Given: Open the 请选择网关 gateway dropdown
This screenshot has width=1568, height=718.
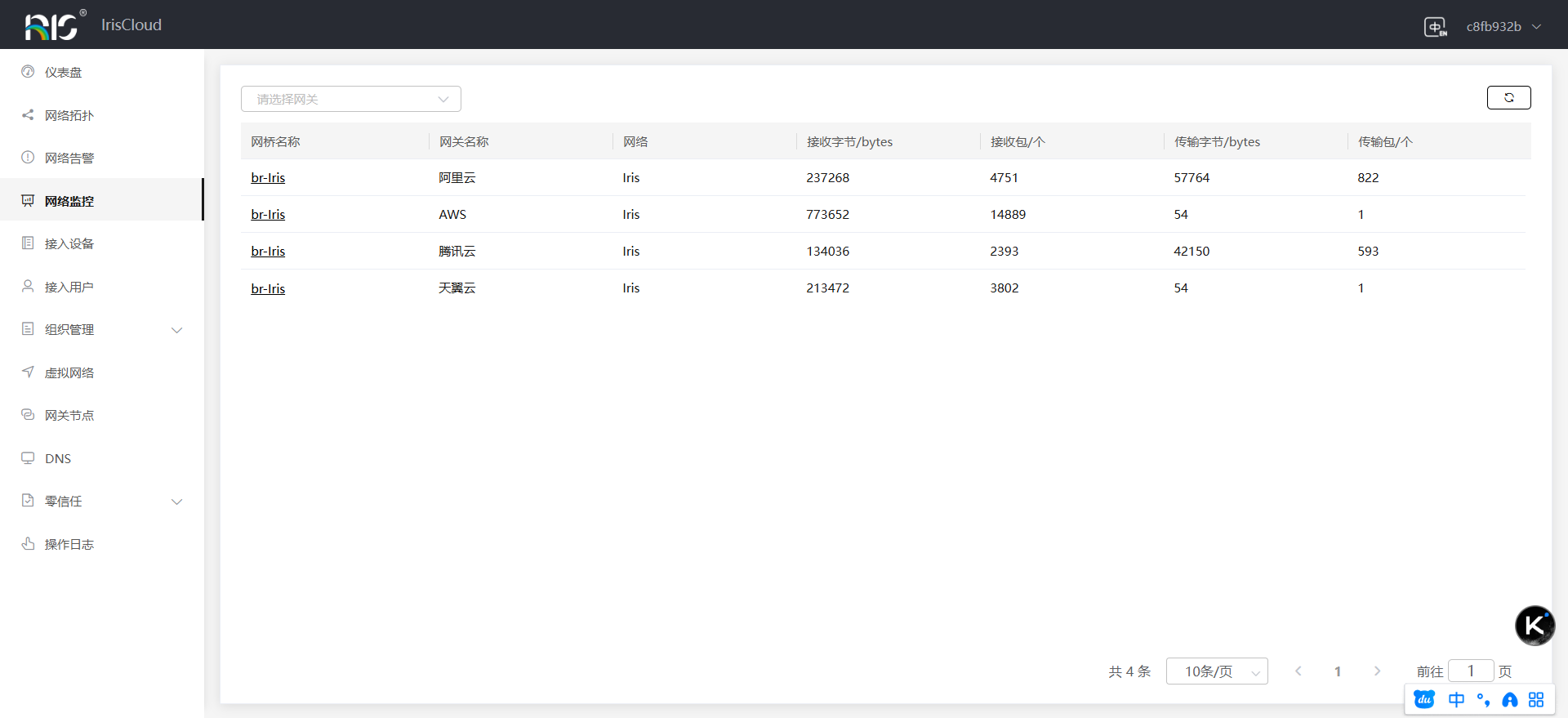Looking at the screenshot, I should (351, 99).
